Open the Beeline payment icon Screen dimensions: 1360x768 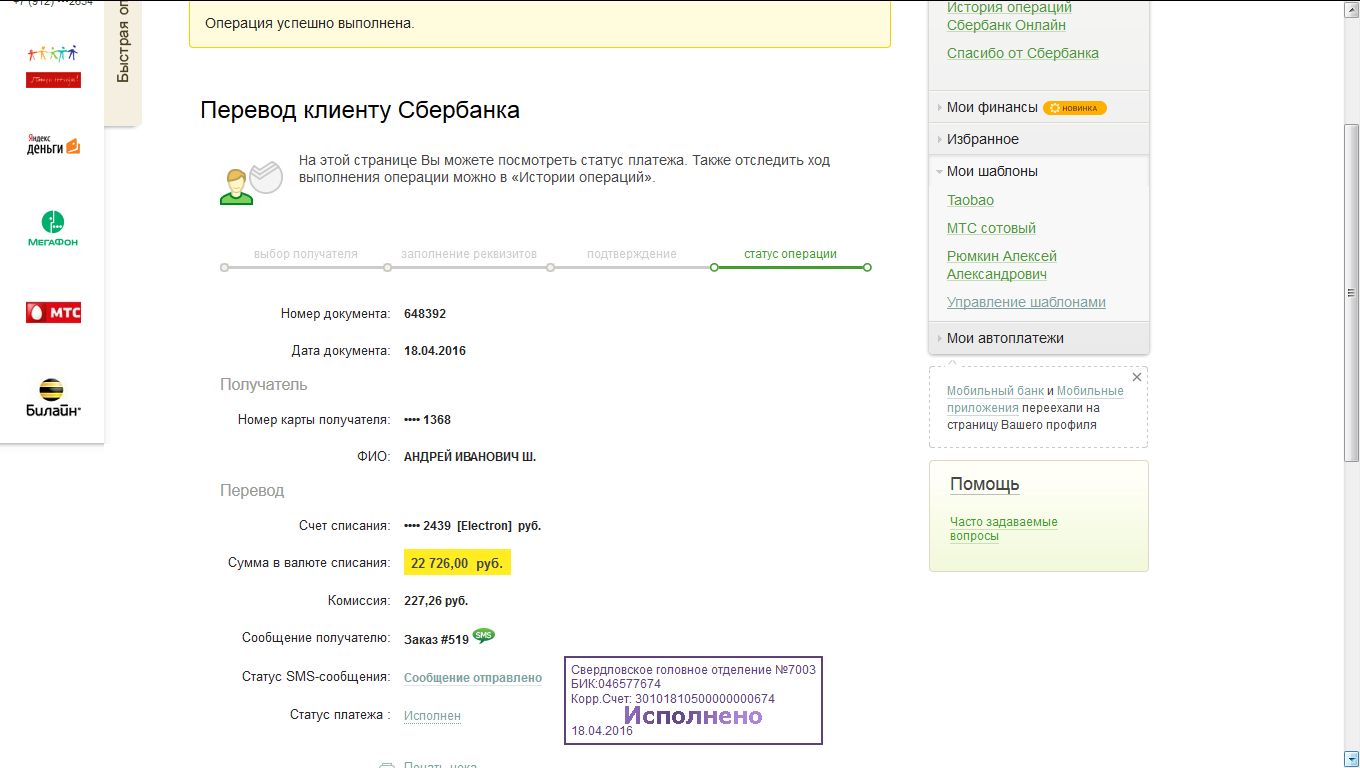pos(53,397)
